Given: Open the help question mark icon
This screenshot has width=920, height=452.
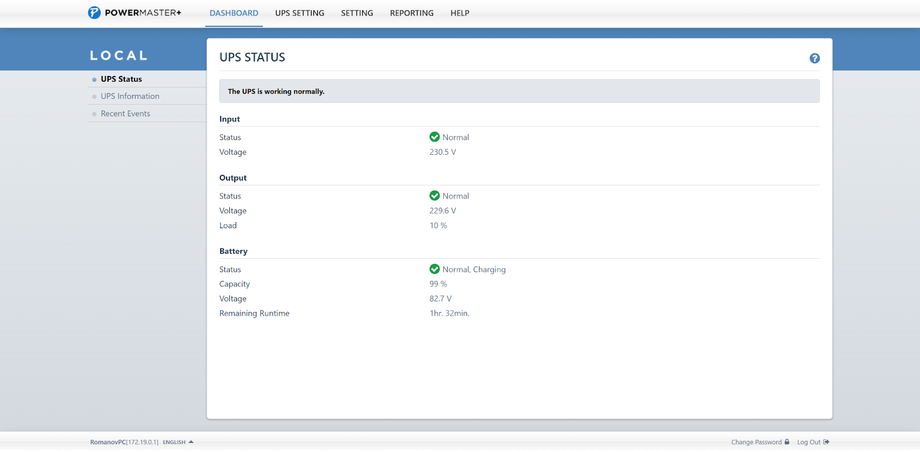Looking at the screenshot, I should 814,59.
